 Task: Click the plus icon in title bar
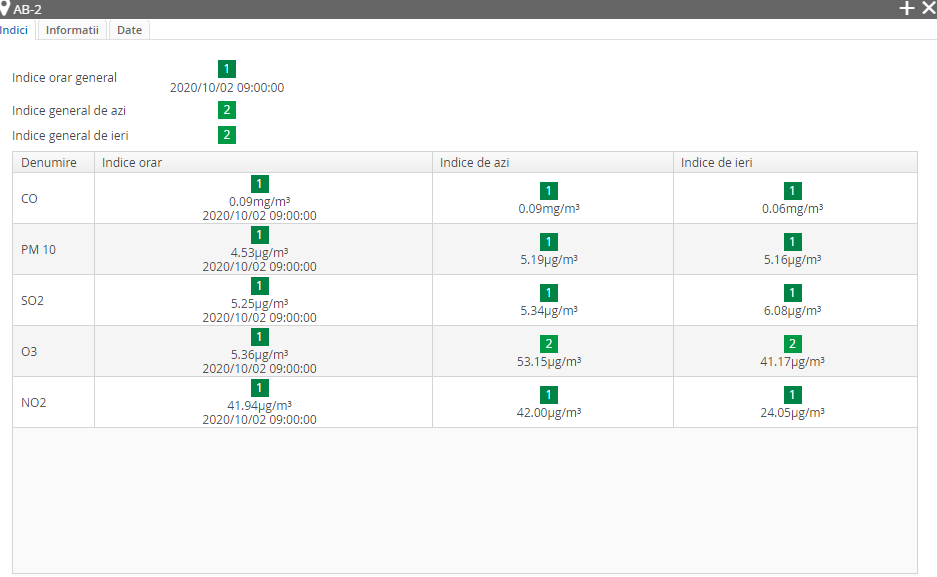coord(907,8)
